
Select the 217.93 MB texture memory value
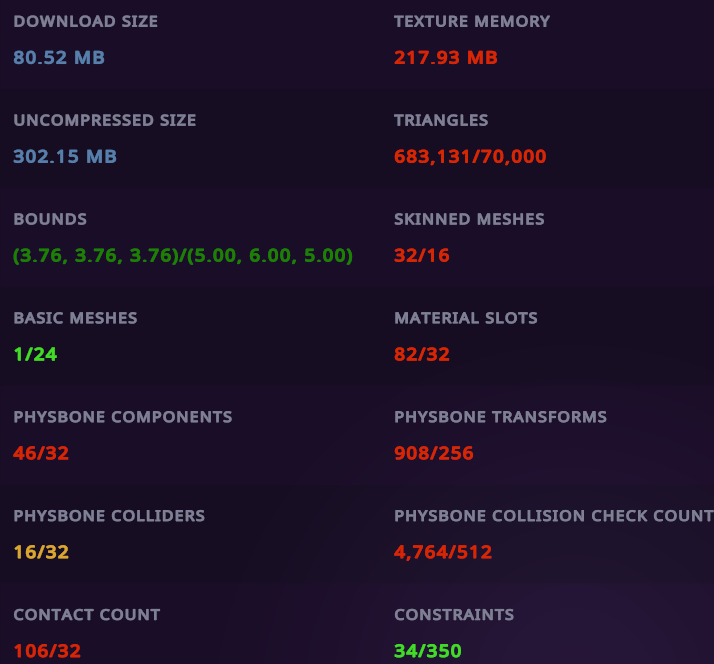(446, 58)
